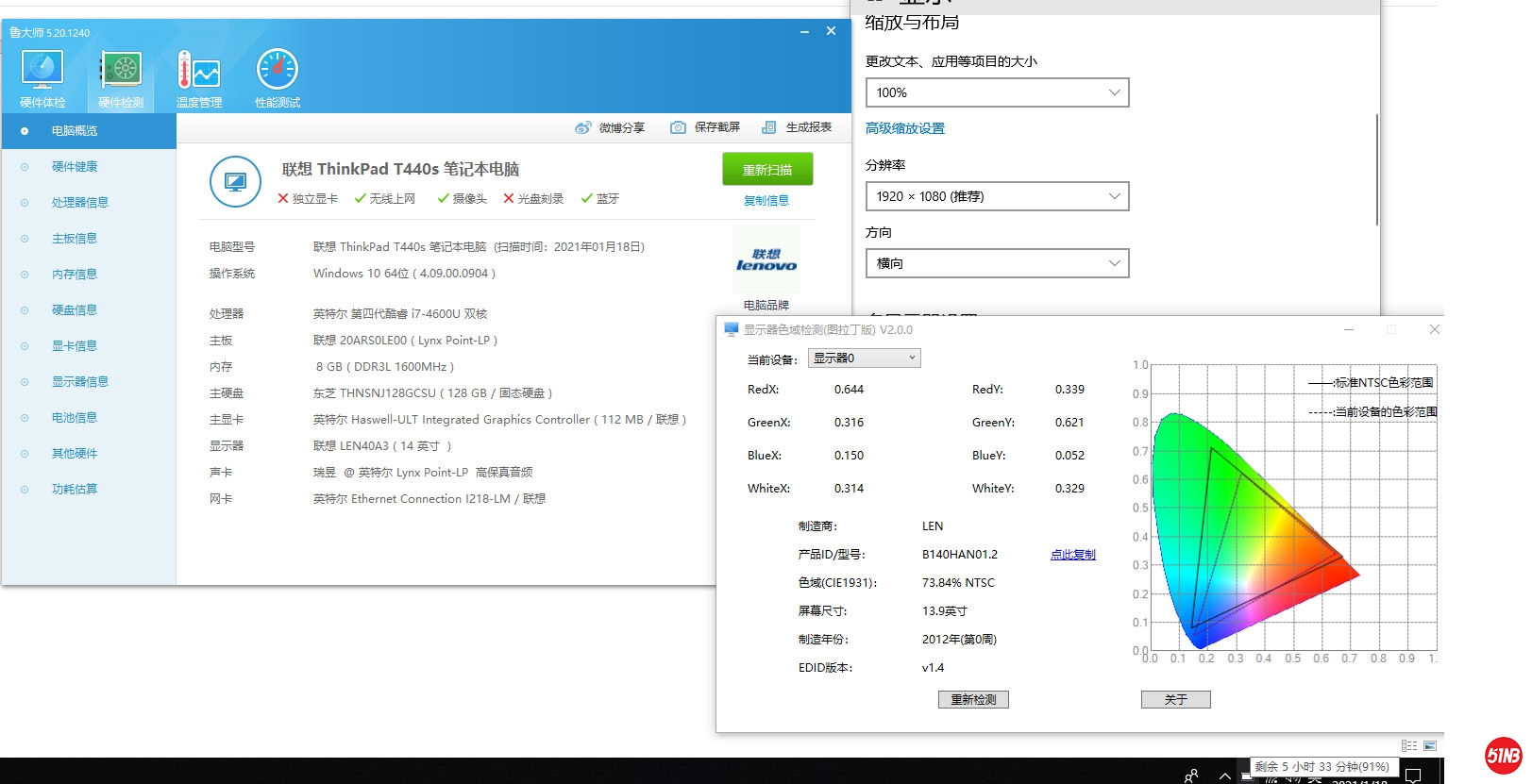Viewport: 1532px width, 784px height.
Task: Click the 保存截屏 camera screenshot icon
Action: pyautogui.click(x=678, y=127)
